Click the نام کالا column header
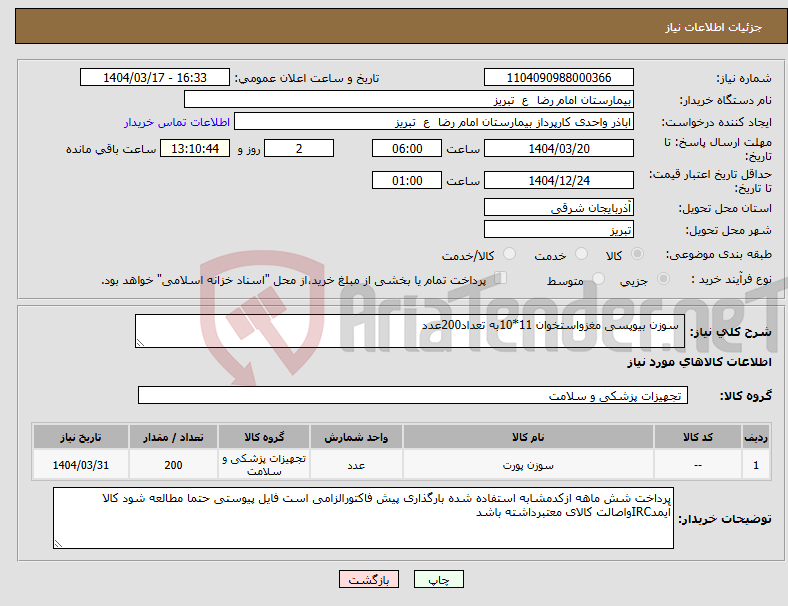788x606 pixels. (x=528, y=437)
